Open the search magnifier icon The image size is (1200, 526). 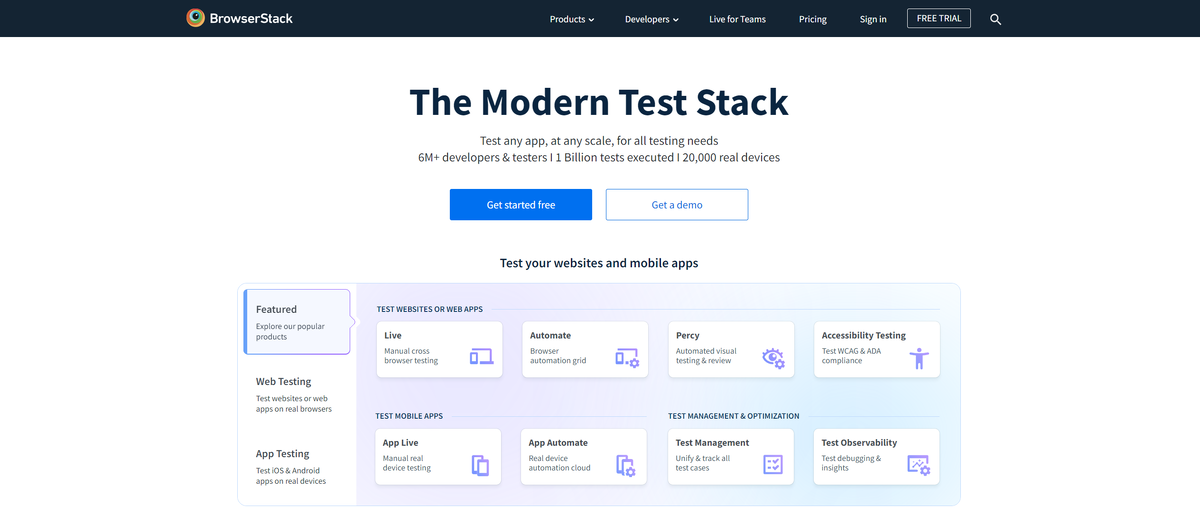pyautogui.click(x=995, y=19)
